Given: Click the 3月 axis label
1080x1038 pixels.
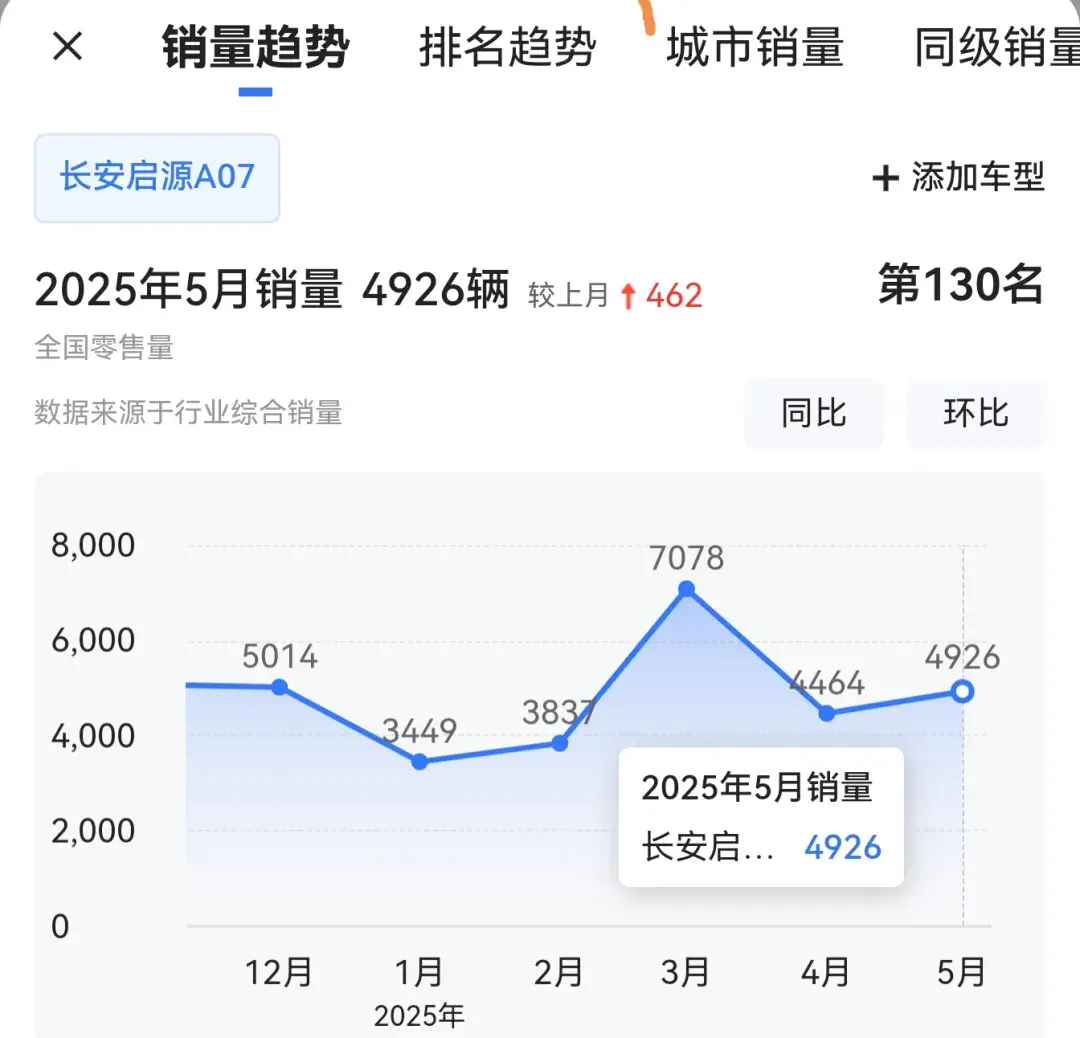Looking at the screenshot, I should click(685, 973).
